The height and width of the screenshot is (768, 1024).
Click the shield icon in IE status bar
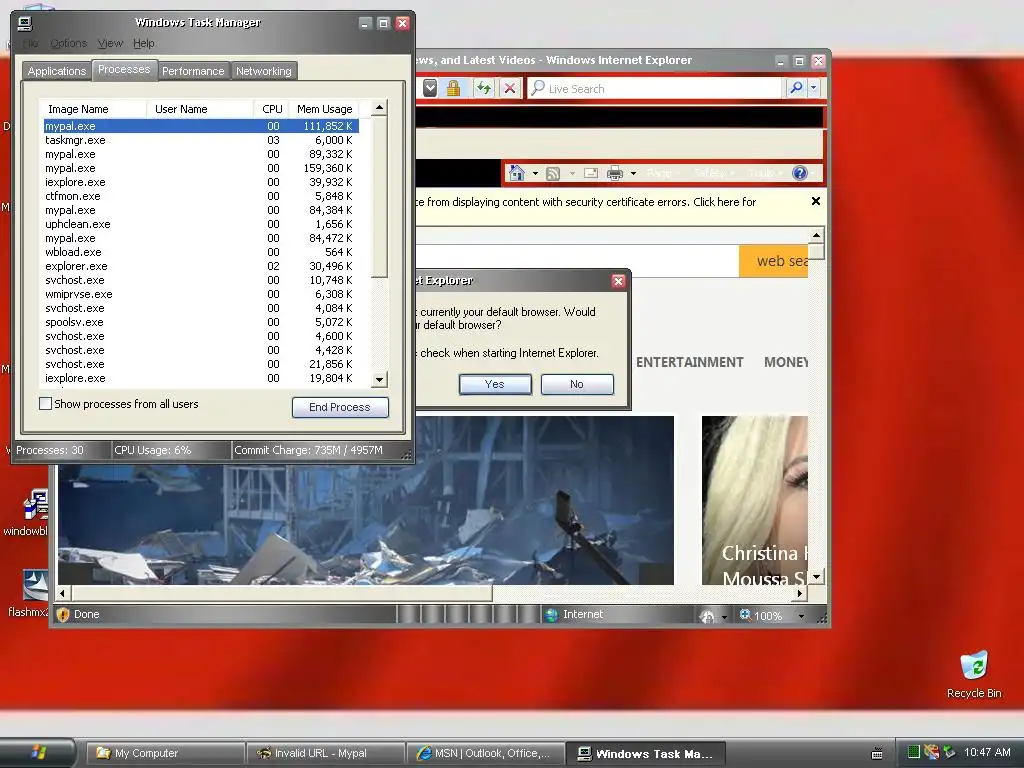[x=63, y=615]
